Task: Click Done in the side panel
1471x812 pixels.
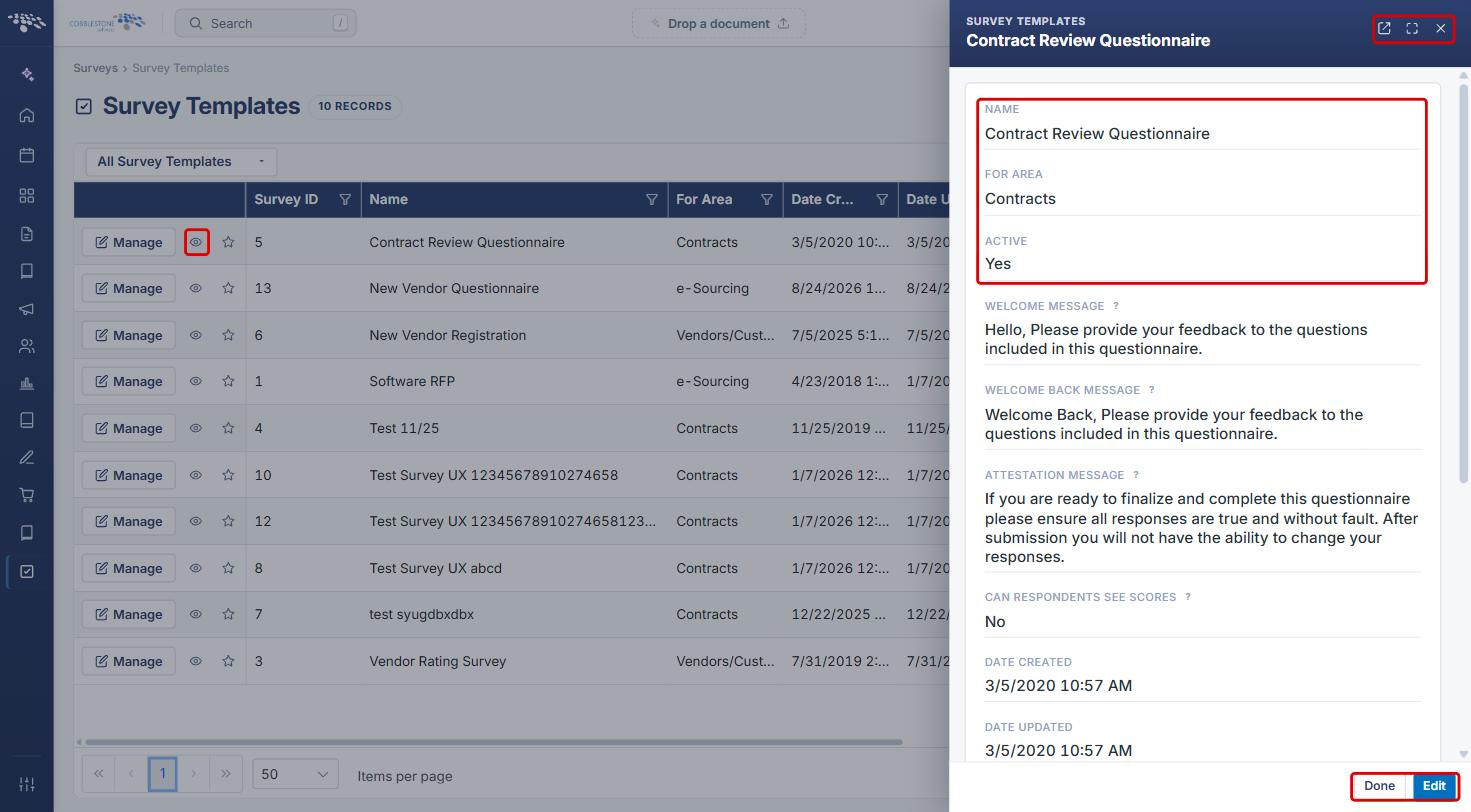Action: [x=1379, y=786]
